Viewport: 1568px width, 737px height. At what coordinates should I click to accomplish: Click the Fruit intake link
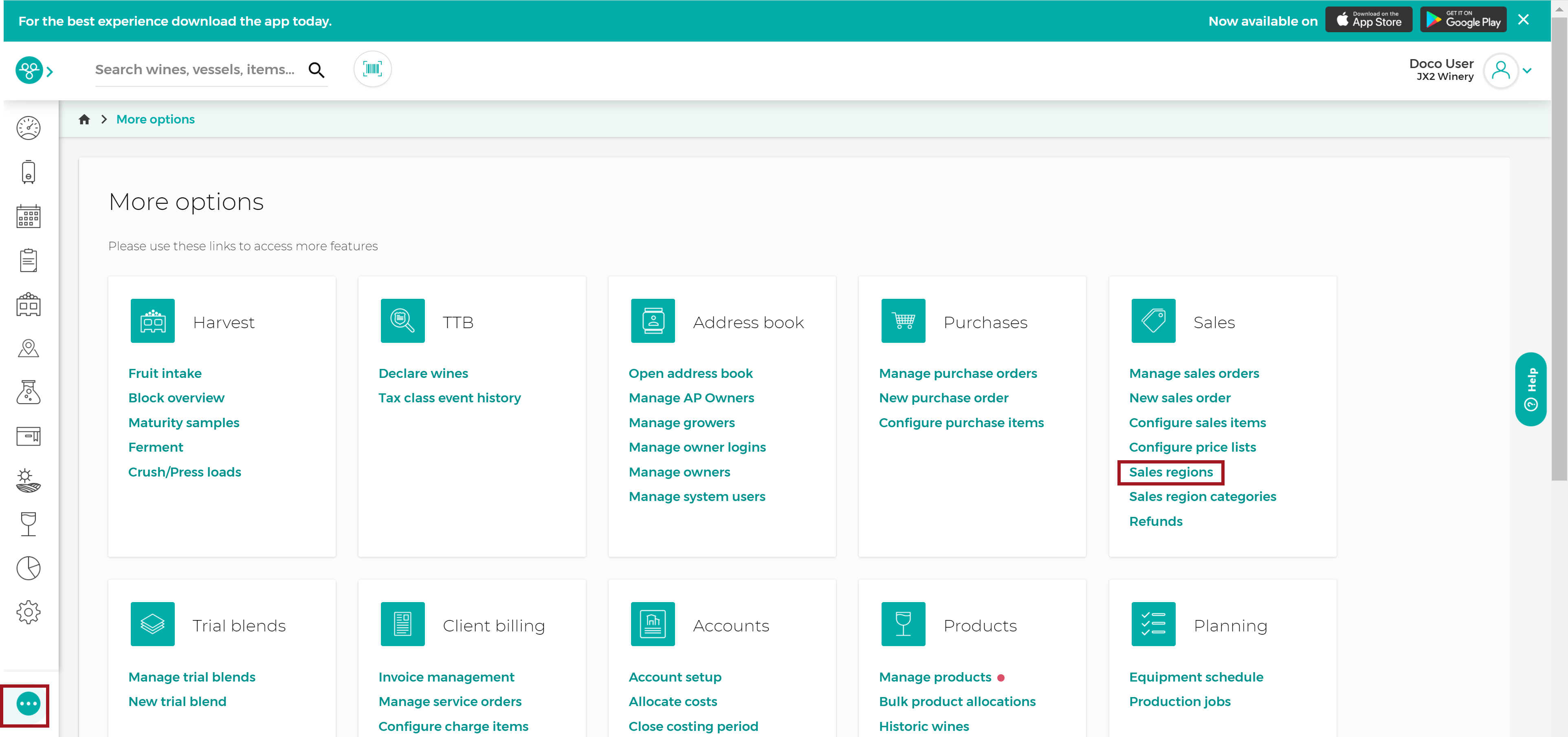[164, 373]
